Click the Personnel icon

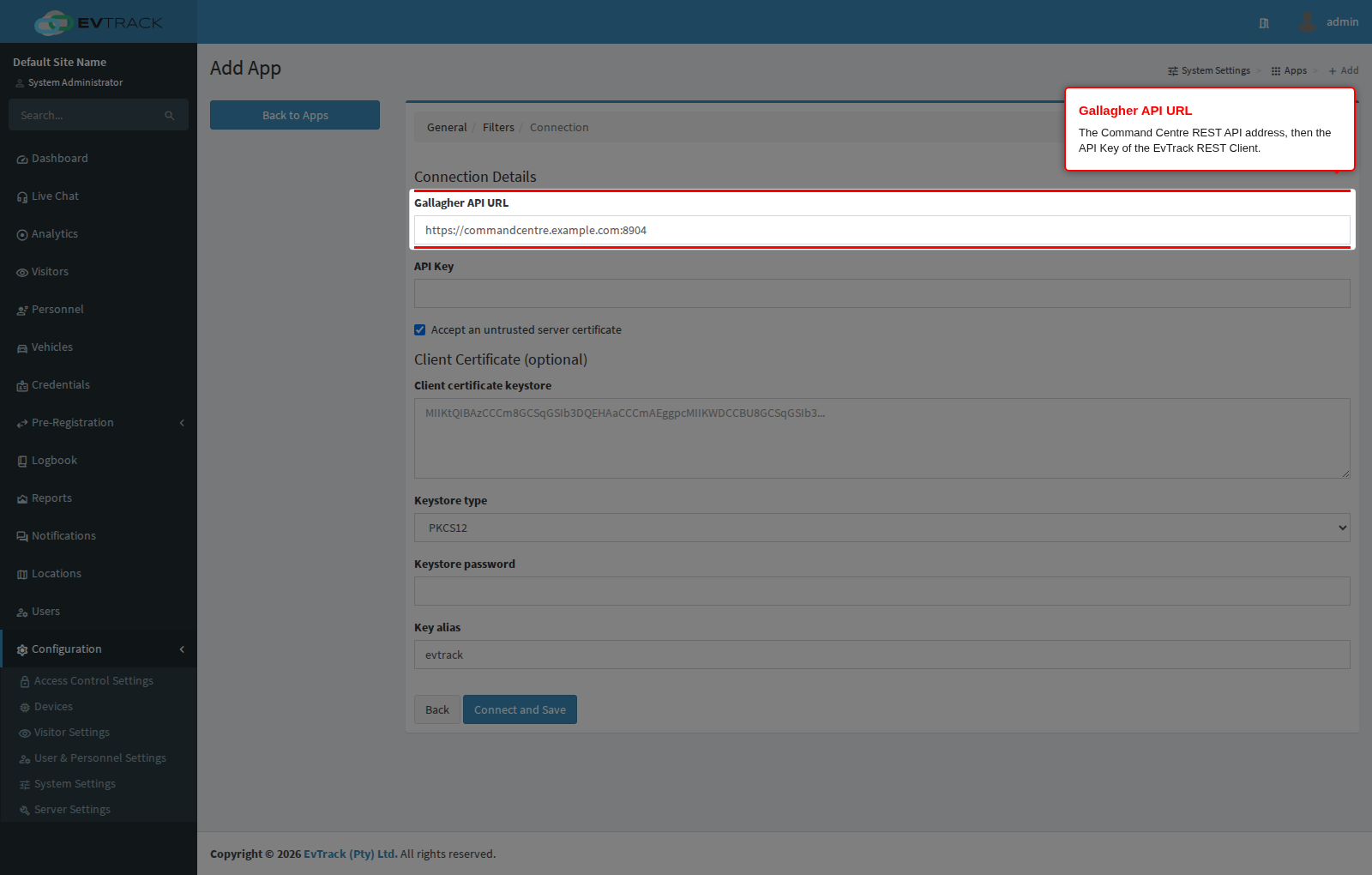[22, 311]
